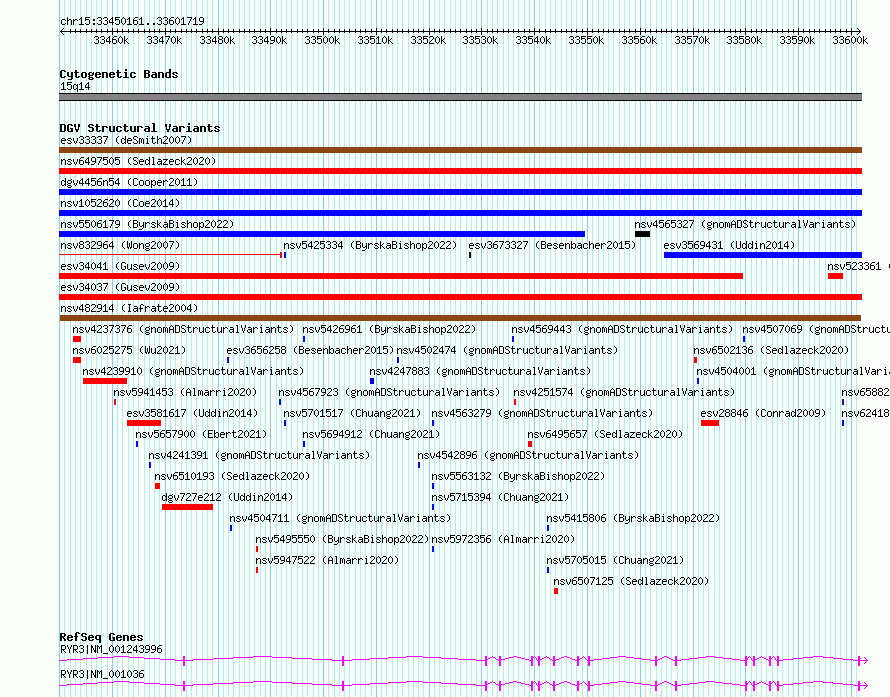Click the nsv4241391 gnomAD variant label
This screenshot has height=697, width=890.
(x=259, y=455)
